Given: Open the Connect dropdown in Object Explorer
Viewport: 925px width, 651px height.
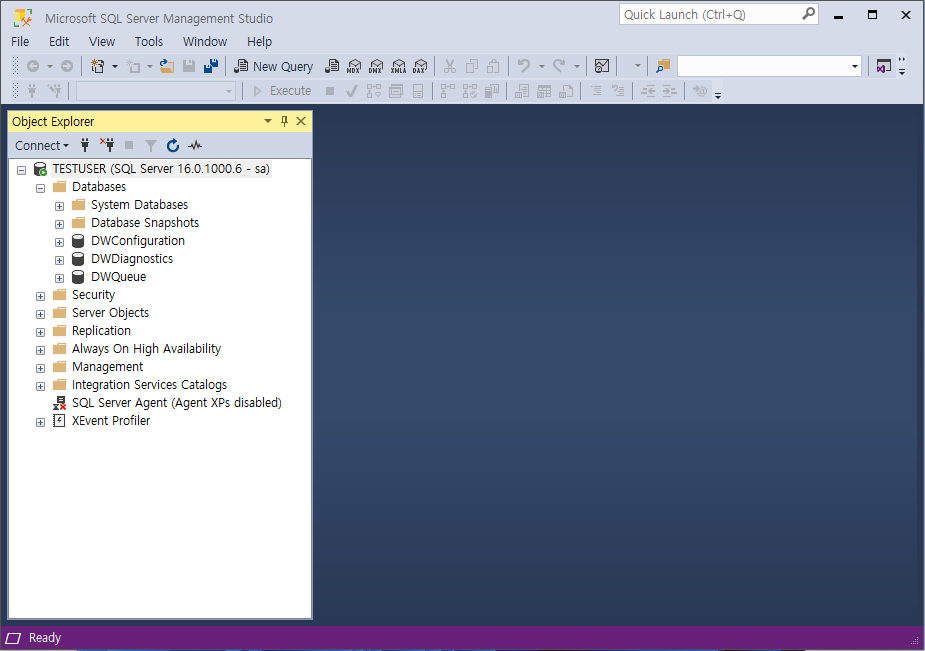Looking at the screenshot, I should click(42, 145).
